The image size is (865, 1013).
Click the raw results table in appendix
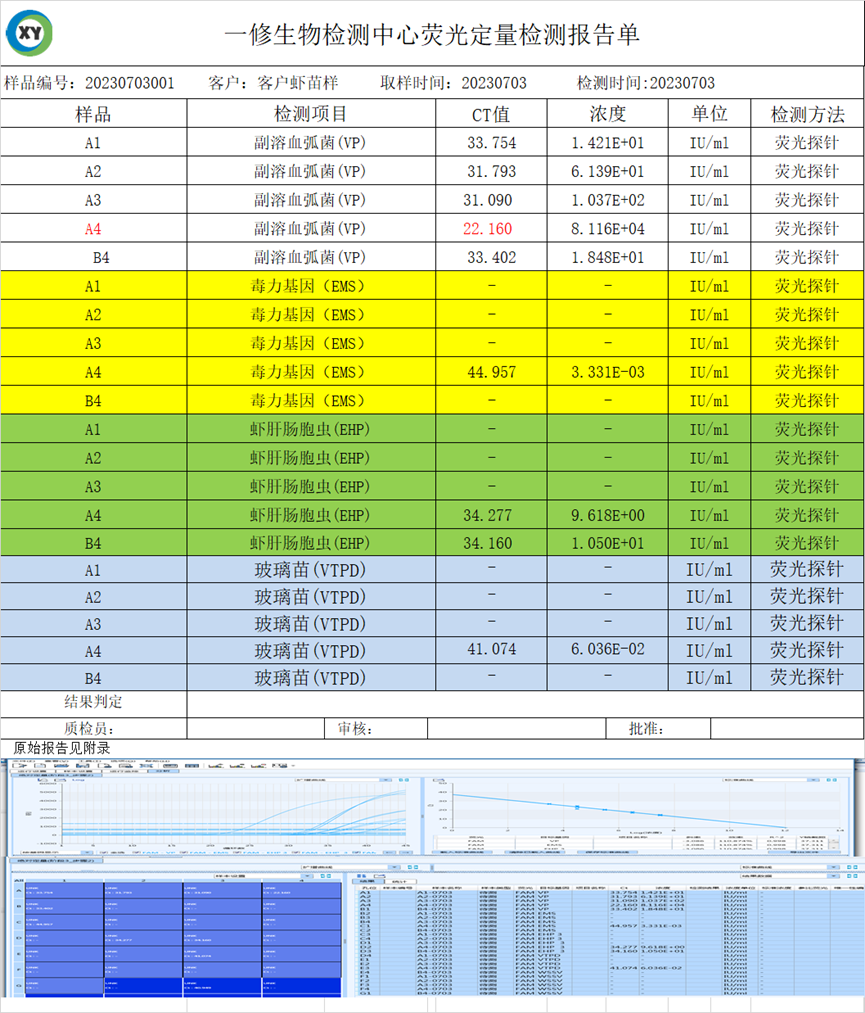point(603,937)
